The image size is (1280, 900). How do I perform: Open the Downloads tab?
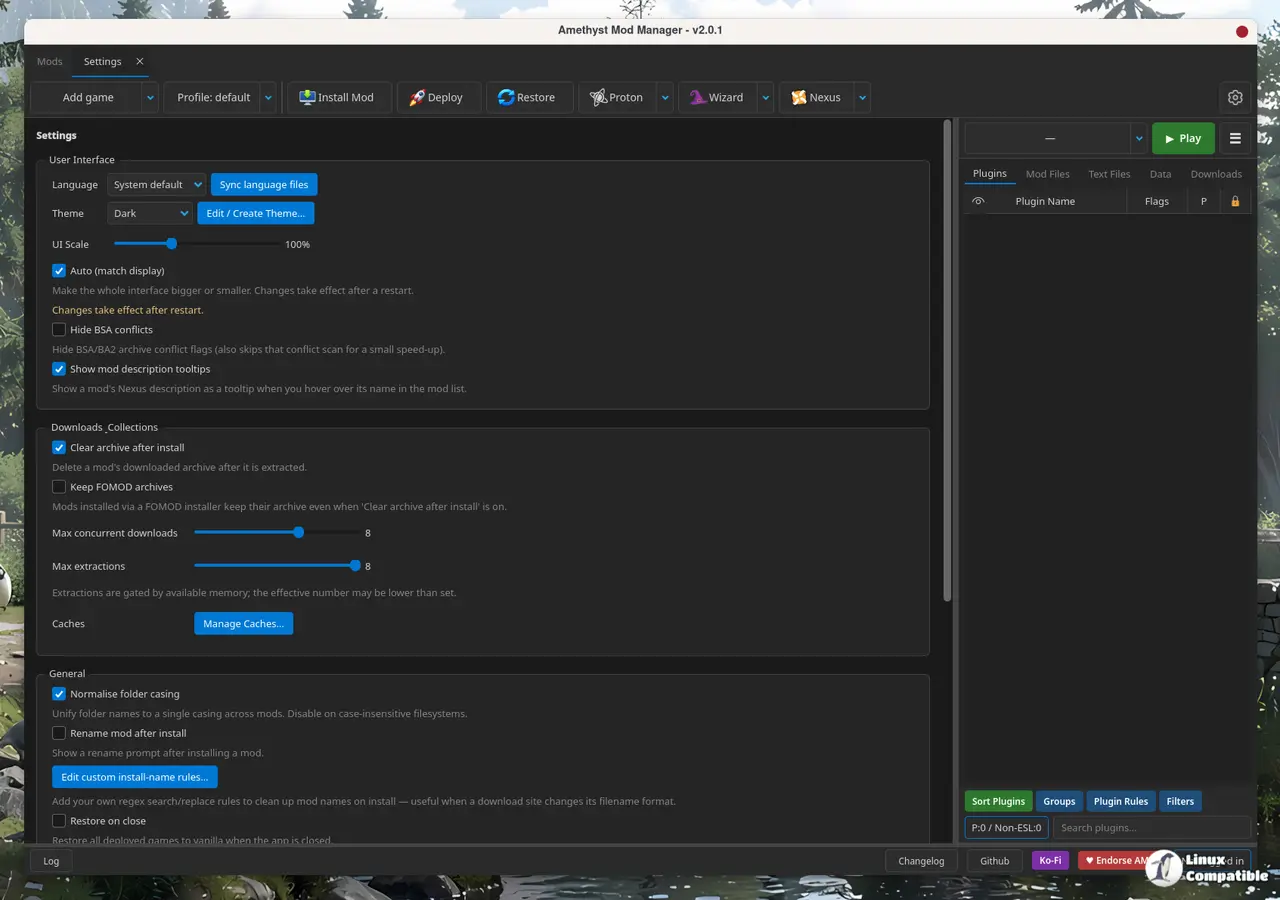1216,174
